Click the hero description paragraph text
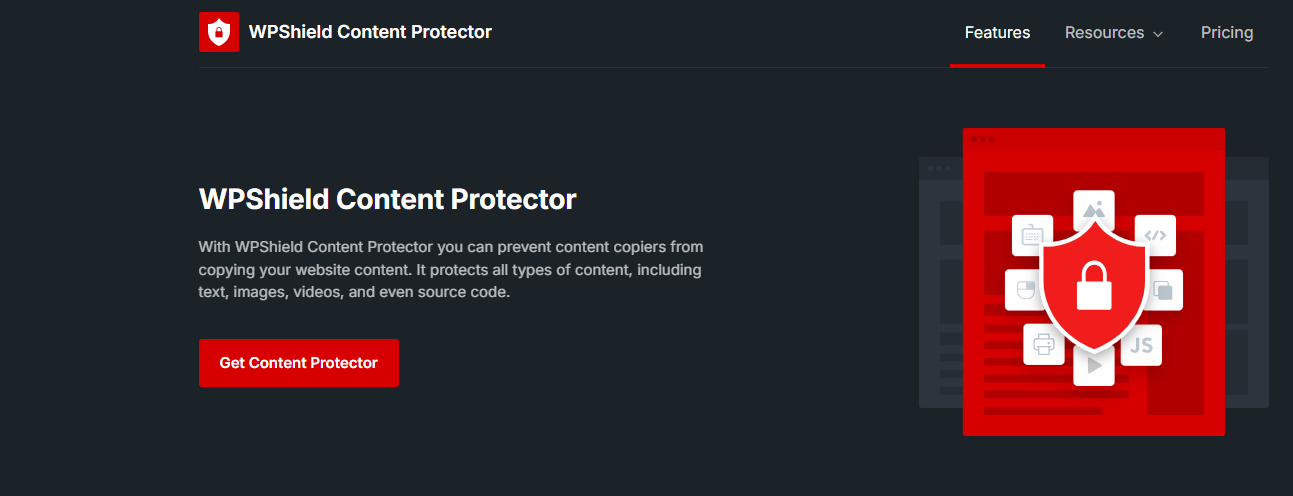This screenshot has height=496, width=1293. (x=450, y=270)
